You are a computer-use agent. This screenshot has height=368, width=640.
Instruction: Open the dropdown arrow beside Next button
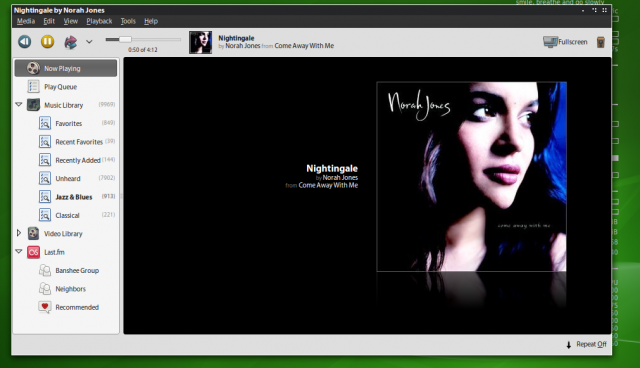tap(89, 42)
